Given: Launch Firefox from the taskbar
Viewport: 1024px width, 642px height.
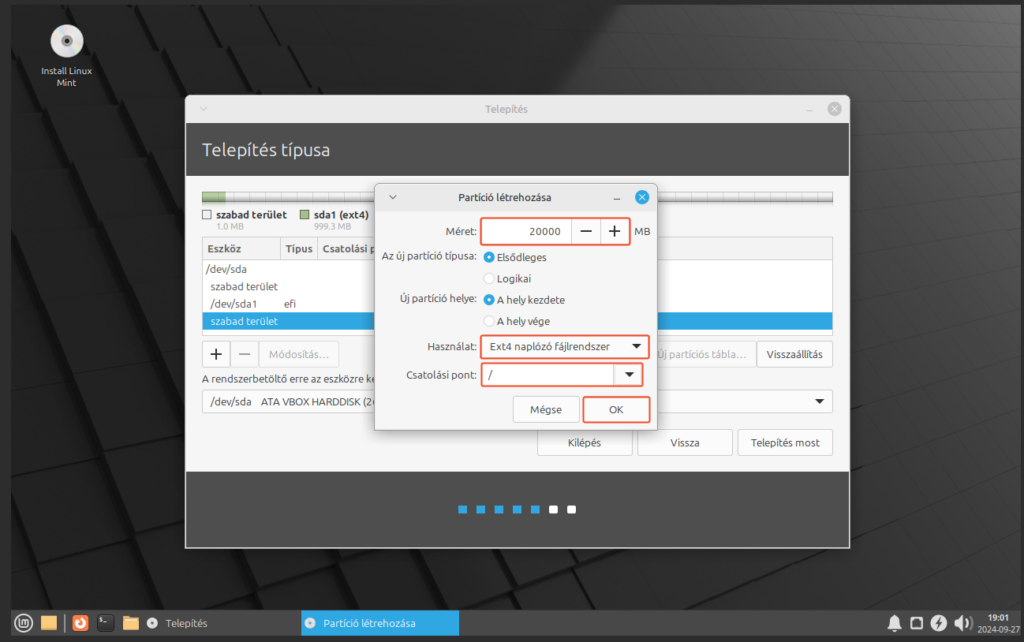Looking at the screenshot, I should 80,623.
